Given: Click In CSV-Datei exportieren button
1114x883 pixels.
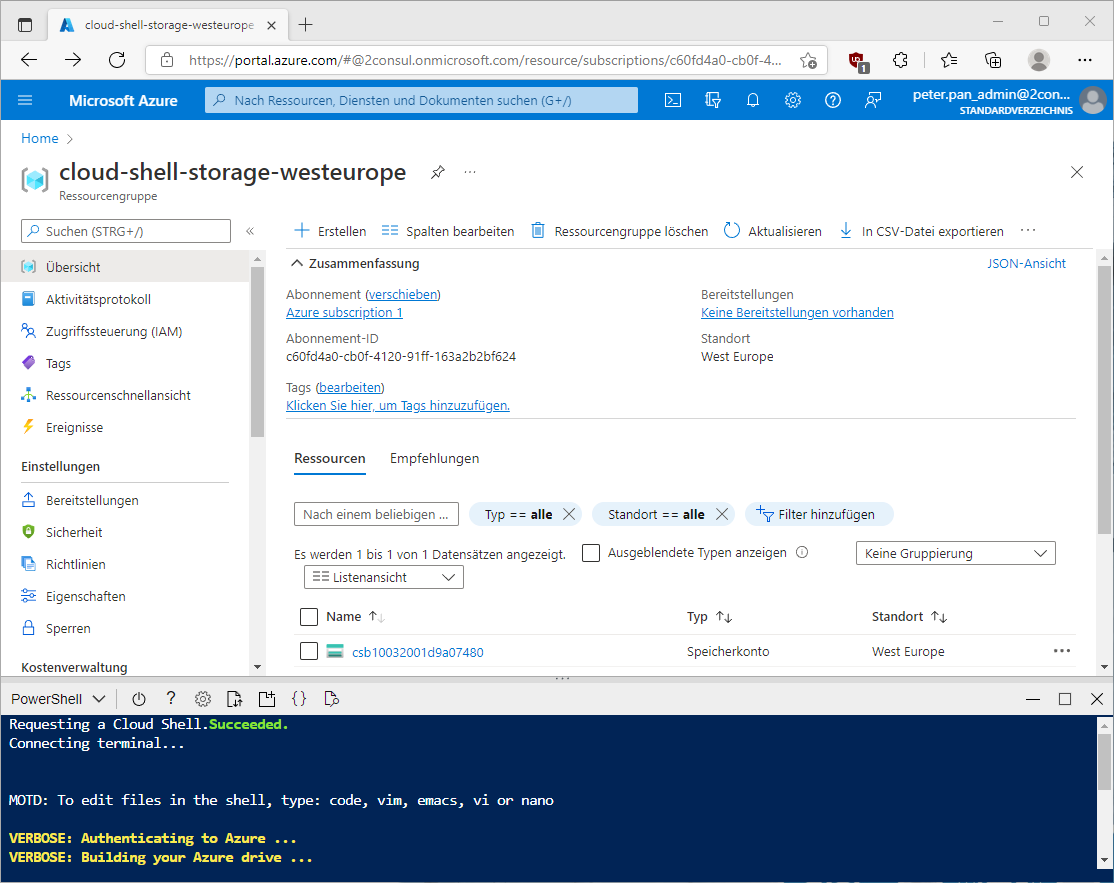Looking at the screenshot, I should [922, 231].
